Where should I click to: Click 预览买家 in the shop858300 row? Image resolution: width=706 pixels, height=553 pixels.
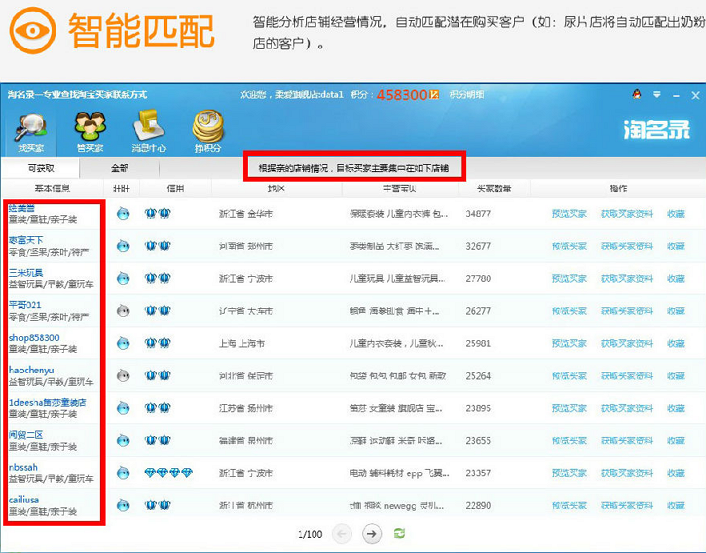pyautogui.click(x=569, y=344)
